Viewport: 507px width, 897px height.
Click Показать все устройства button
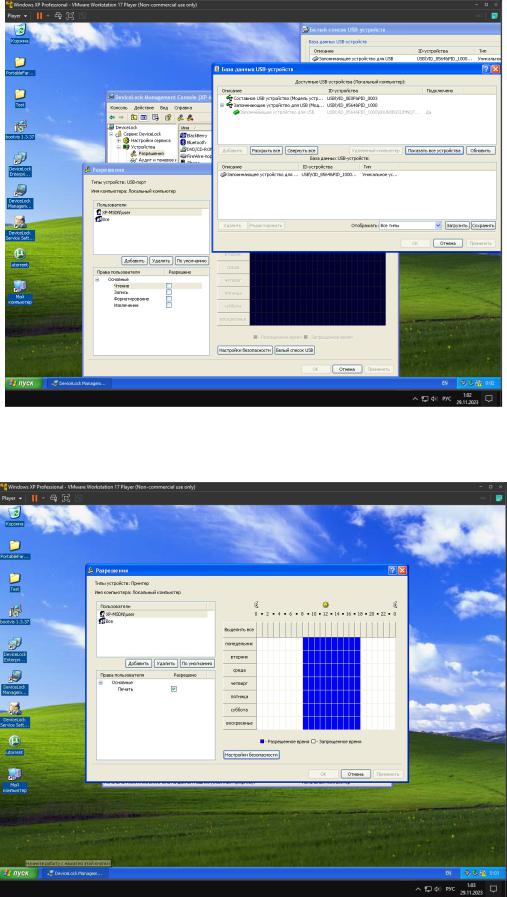pos(434,150)
